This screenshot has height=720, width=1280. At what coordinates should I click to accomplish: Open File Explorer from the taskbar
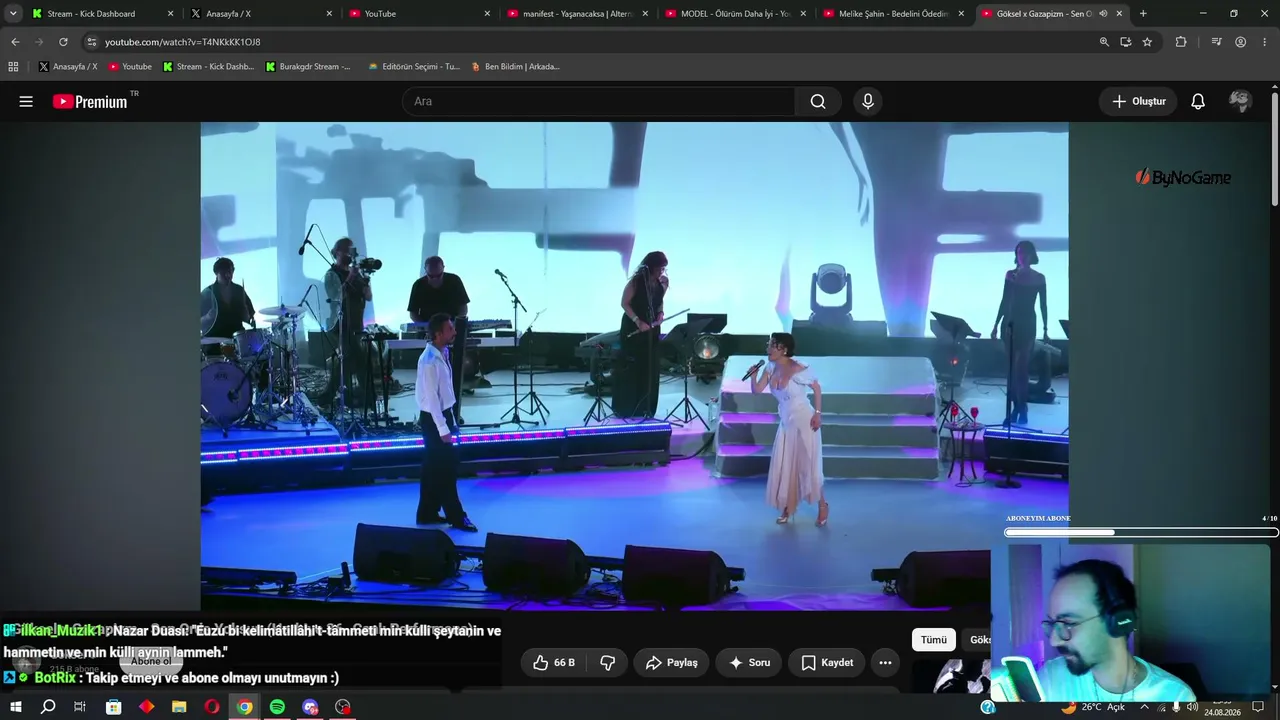click(x=179, y=707)
